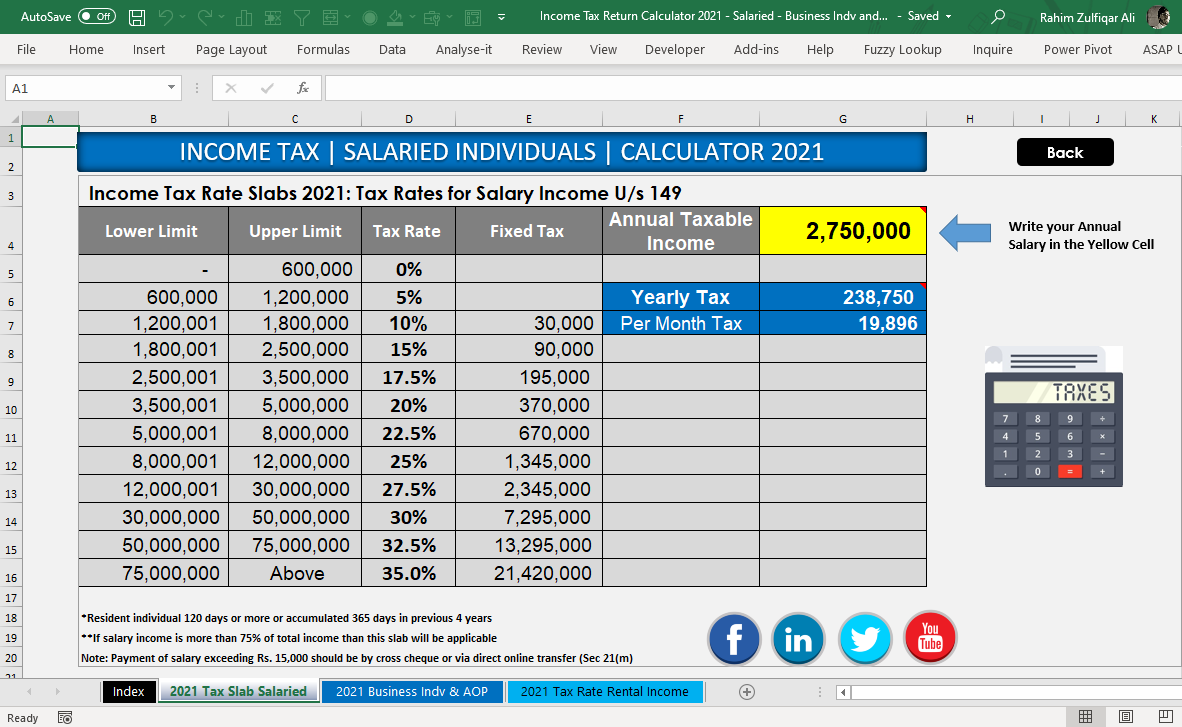Viewport: 1182px width, 727px height.
Task: Switch to Page Break Preview icon
Action: pyautogui.click(x=1165, y=716)
